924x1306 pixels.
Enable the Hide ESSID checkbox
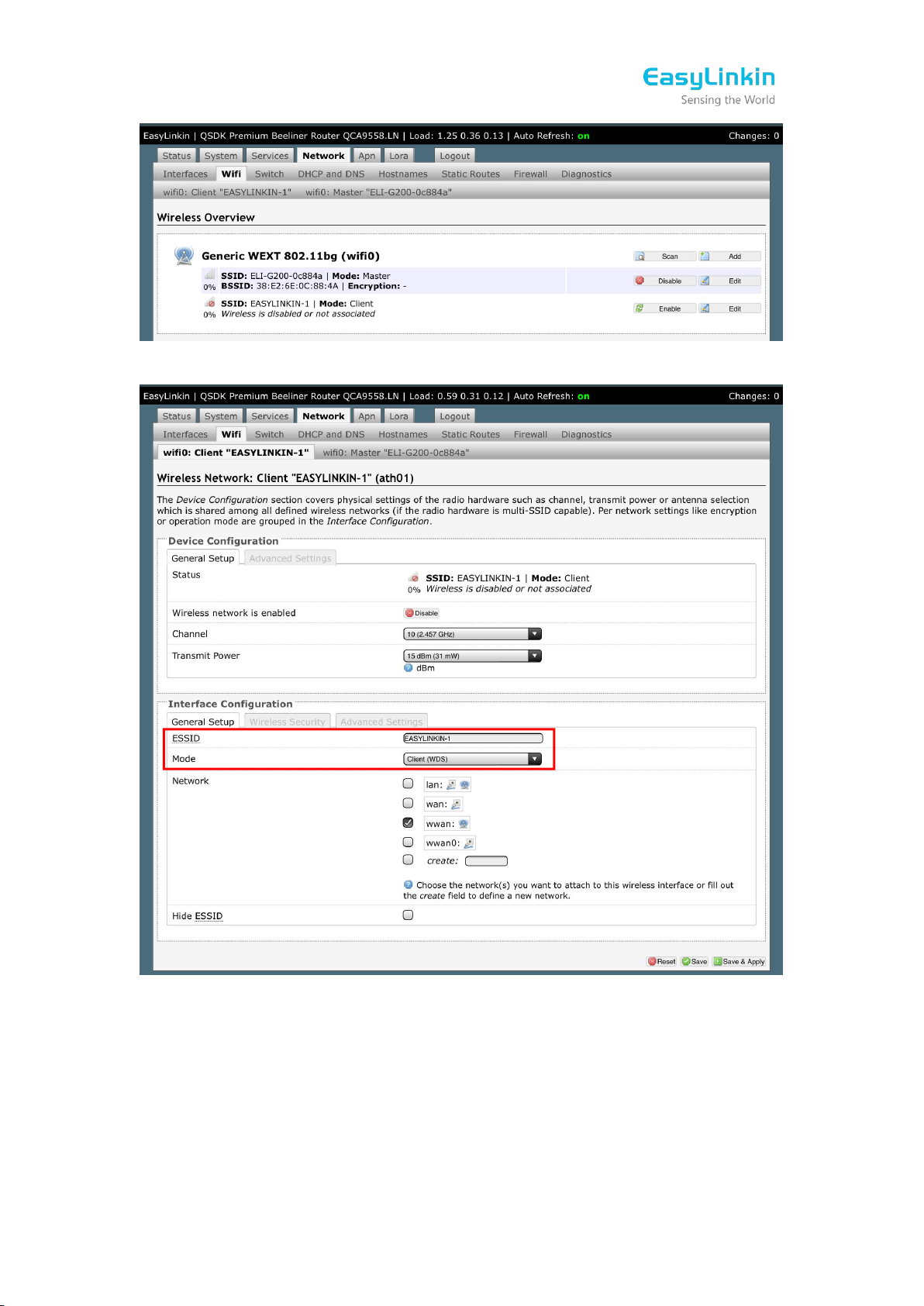click(x=409, y=915)
